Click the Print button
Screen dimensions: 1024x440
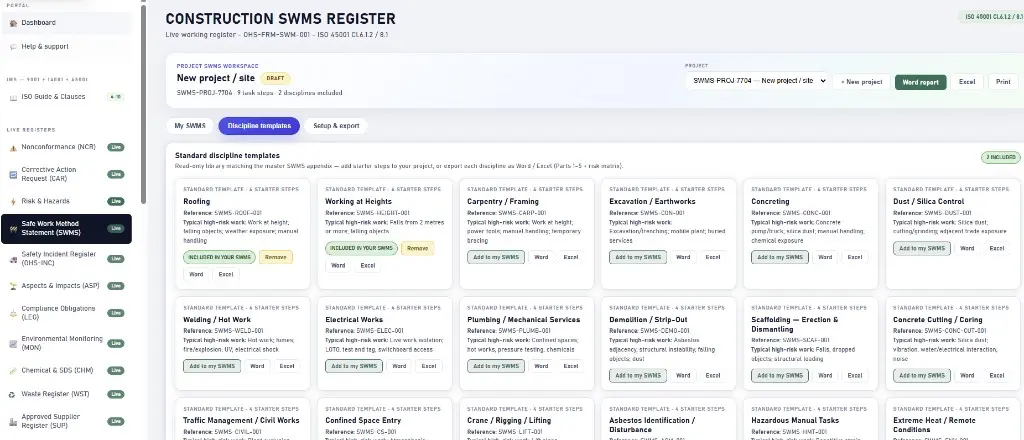coord(1003,82)
